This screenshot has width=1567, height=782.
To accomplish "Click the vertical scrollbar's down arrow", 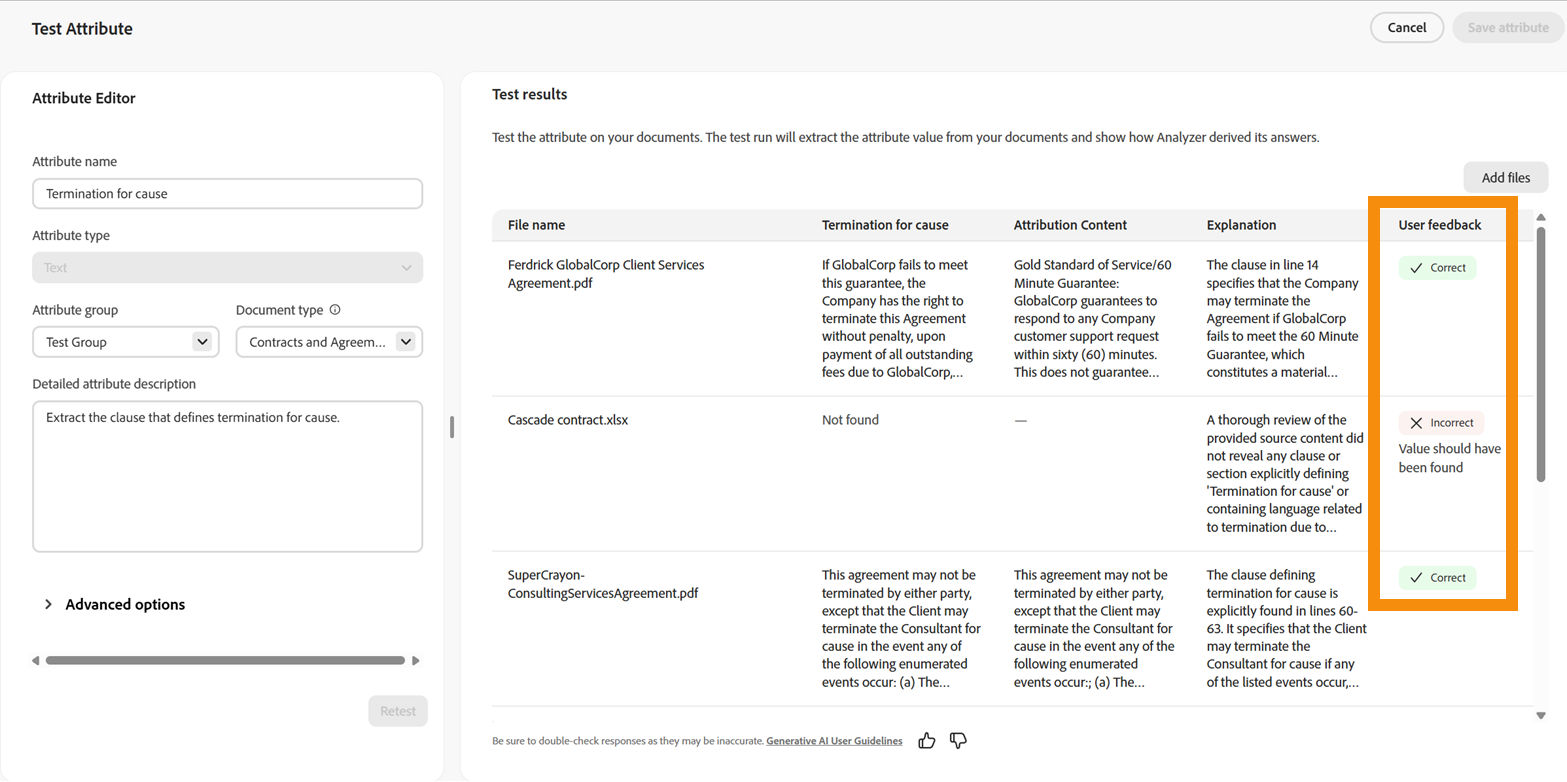I will click(x=1541, y=716).
